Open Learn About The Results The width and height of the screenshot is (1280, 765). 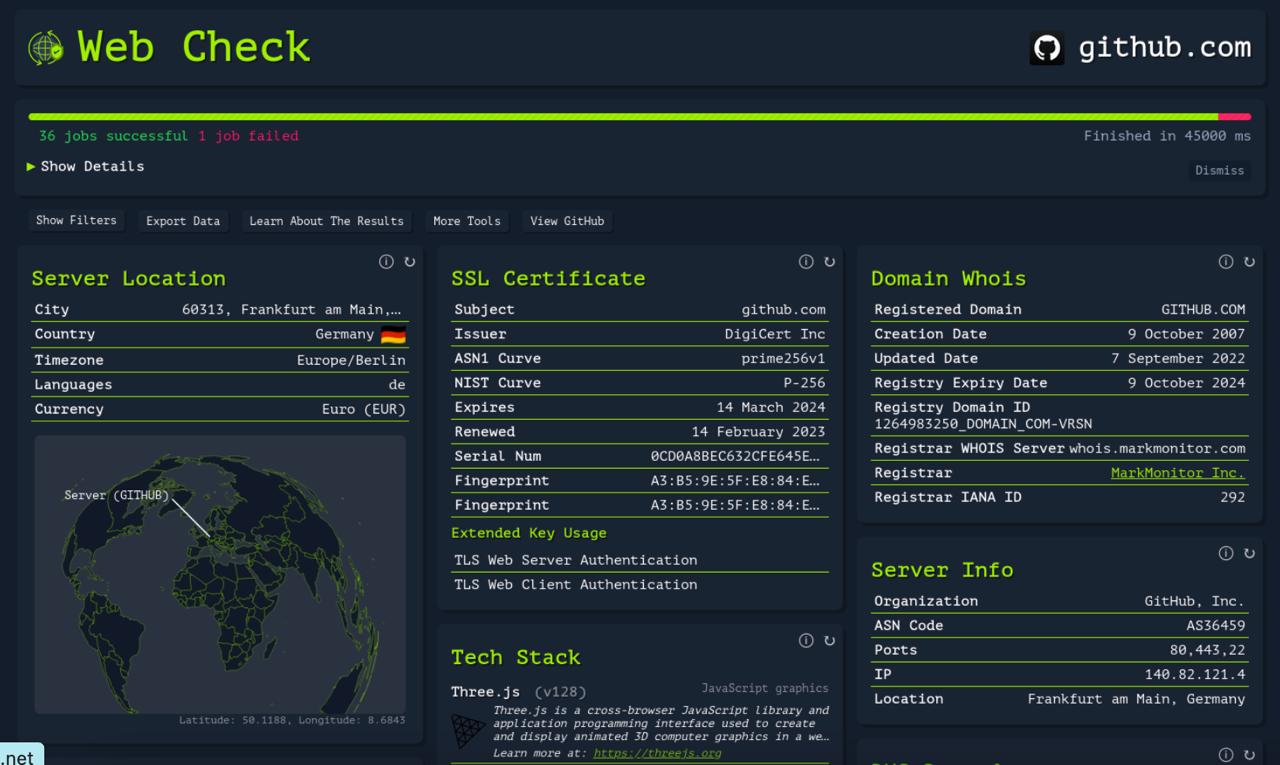tap(326, 221)
